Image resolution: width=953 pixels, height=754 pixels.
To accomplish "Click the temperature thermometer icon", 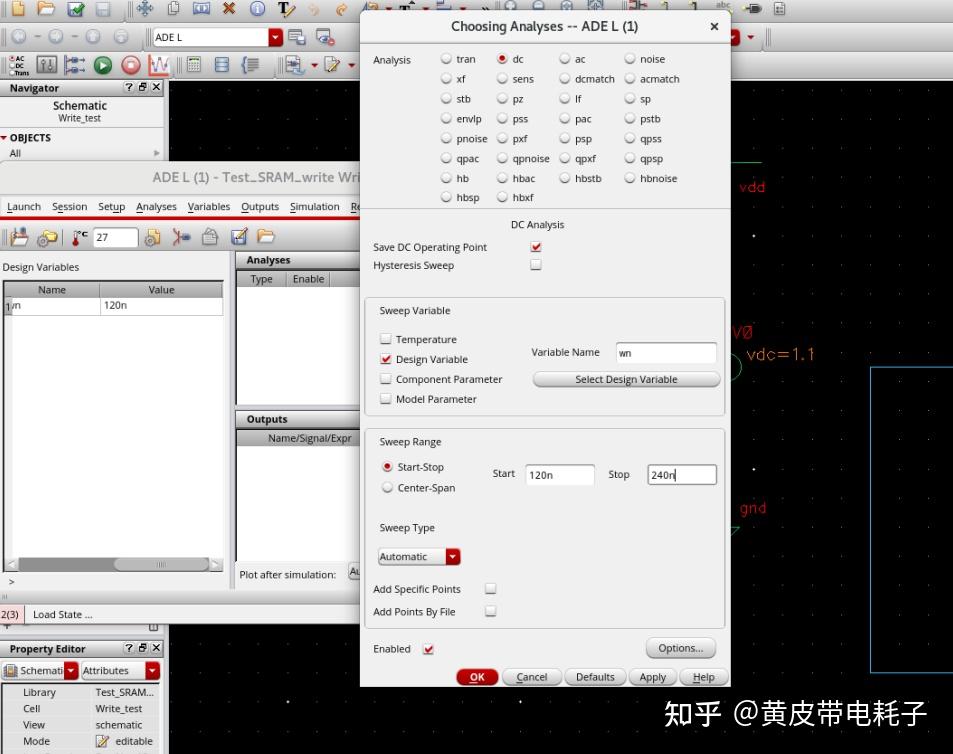I will [x=75, y=240].
